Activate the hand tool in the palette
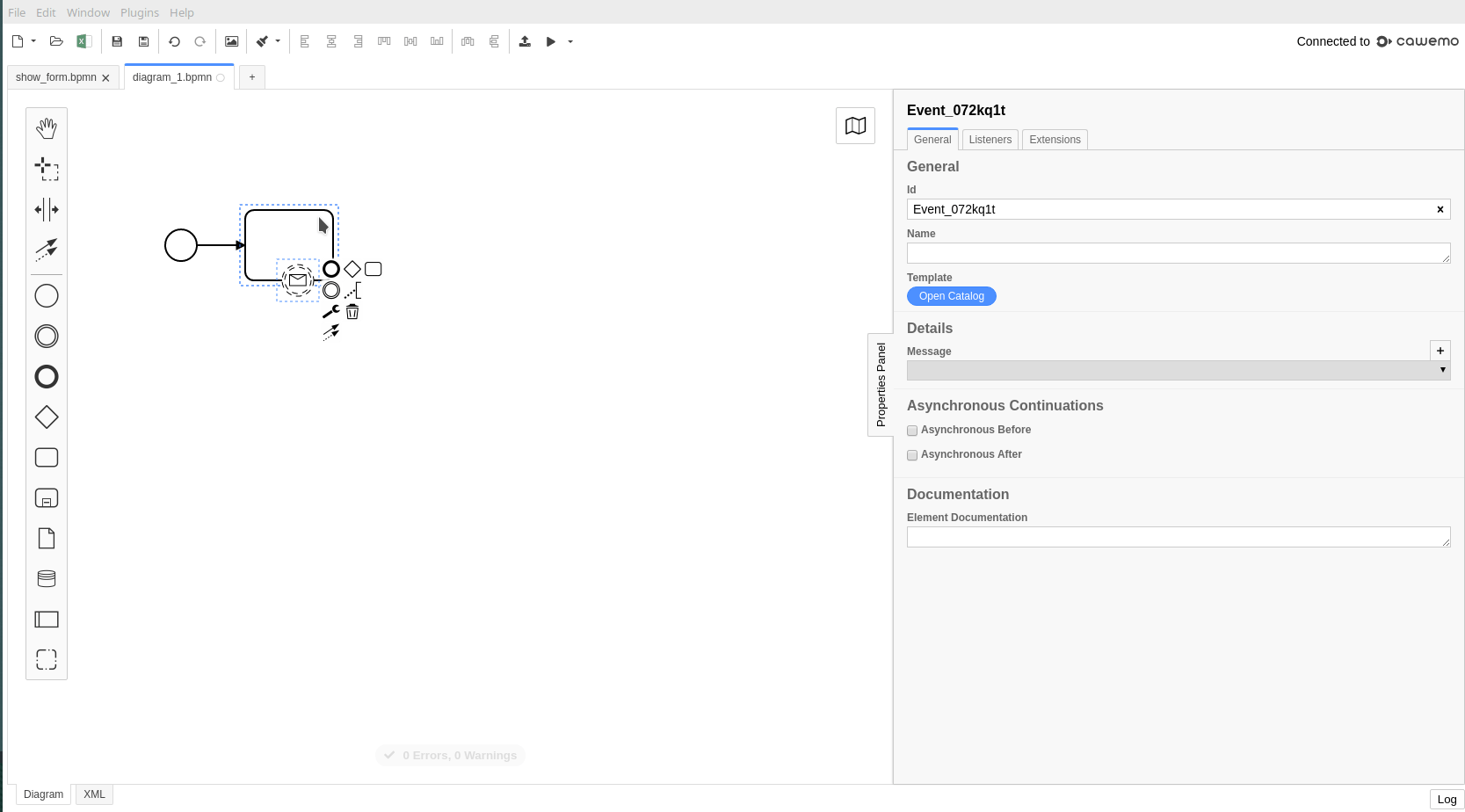Screen dimensions: 1465x812 (46, 127)
